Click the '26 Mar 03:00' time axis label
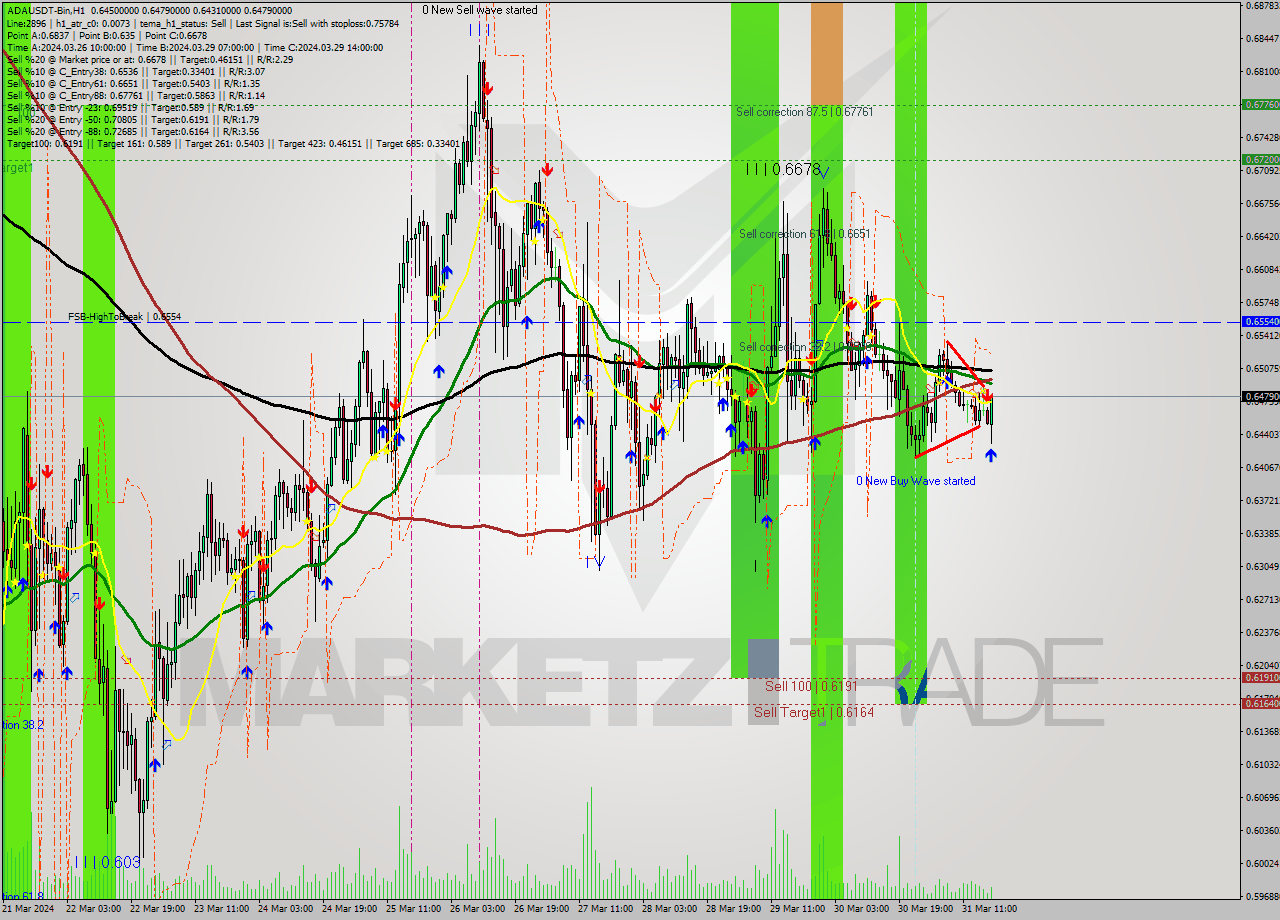The image size is (1280, 920). (x=477, y=908)
